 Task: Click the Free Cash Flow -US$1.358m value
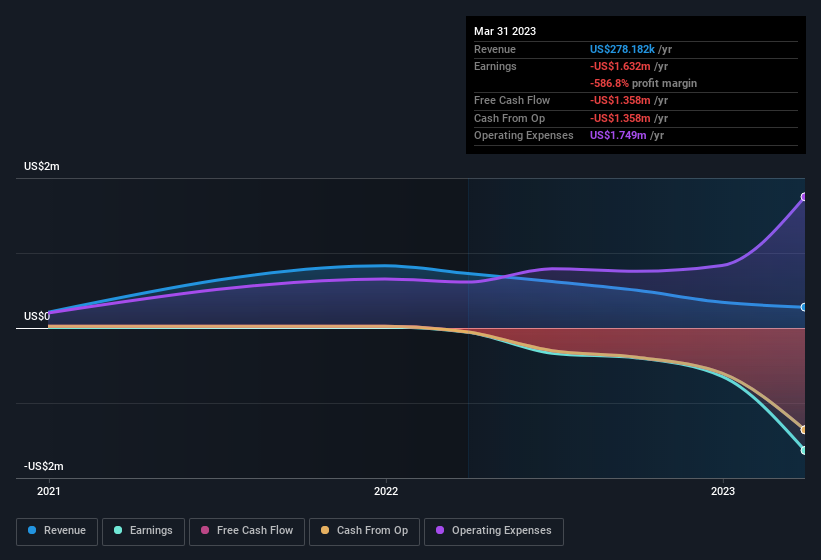620,100
